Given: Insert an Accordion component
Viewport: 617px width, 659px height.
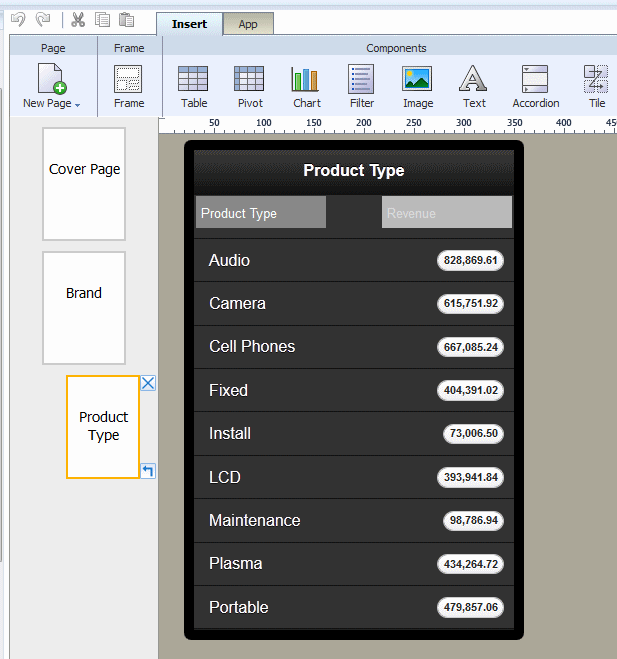Looking at the screenshot, I should 535,86.
